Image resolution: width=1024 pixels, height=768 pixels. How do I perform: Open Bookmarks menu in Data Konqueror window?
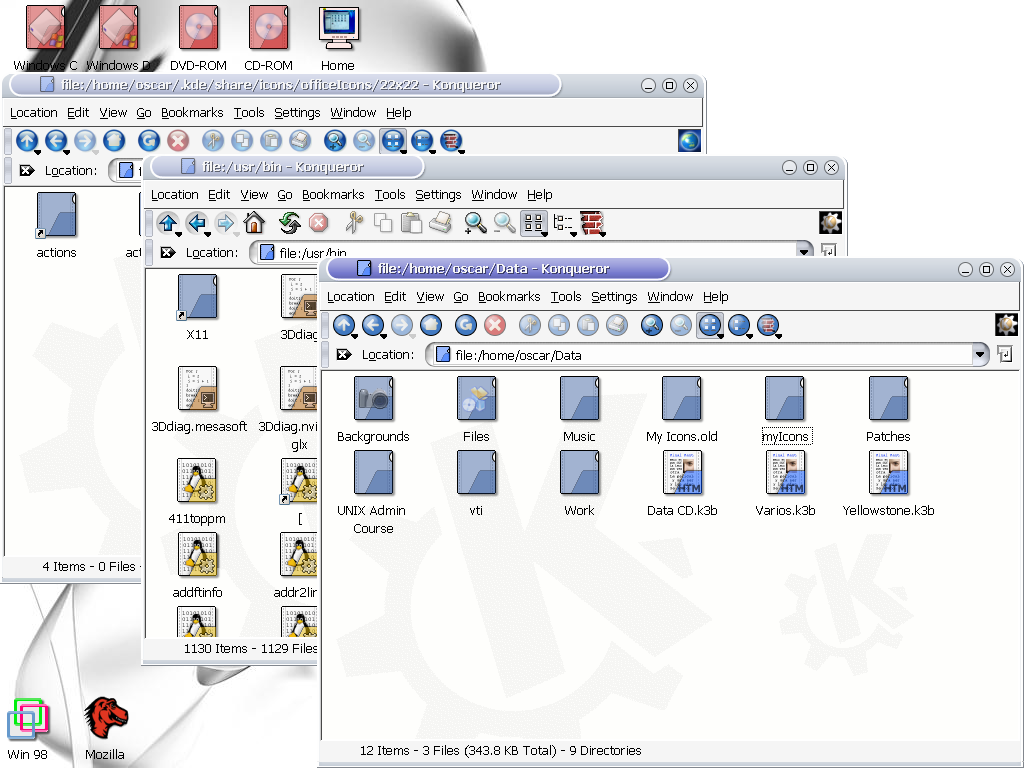[509, 296]
